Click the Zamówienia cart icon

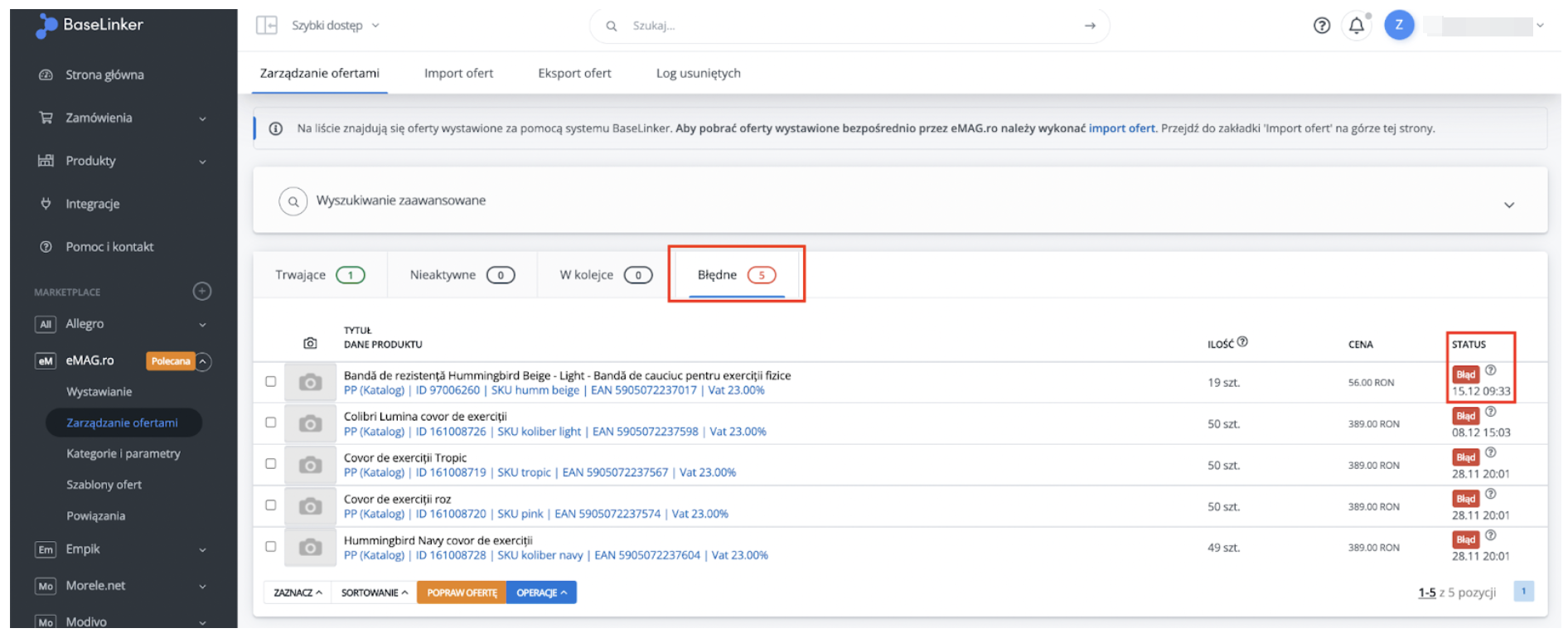click(x=46, y=118)
